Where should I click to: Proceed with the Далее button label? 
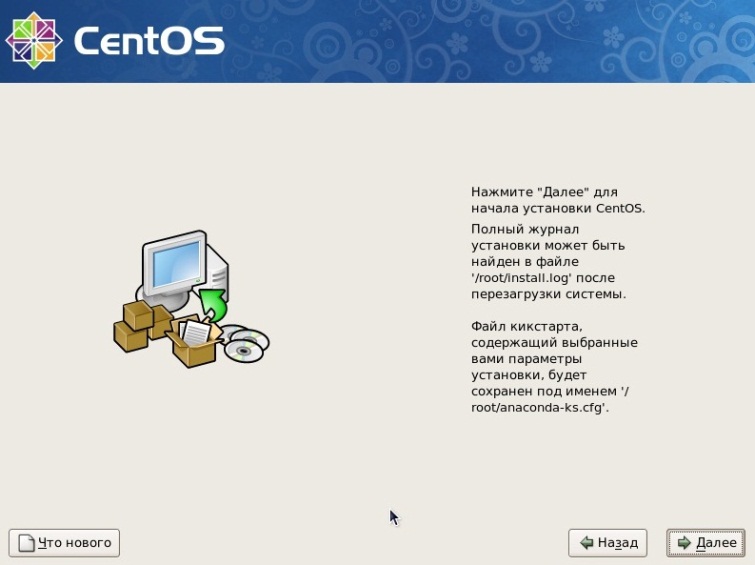[716, 543]
